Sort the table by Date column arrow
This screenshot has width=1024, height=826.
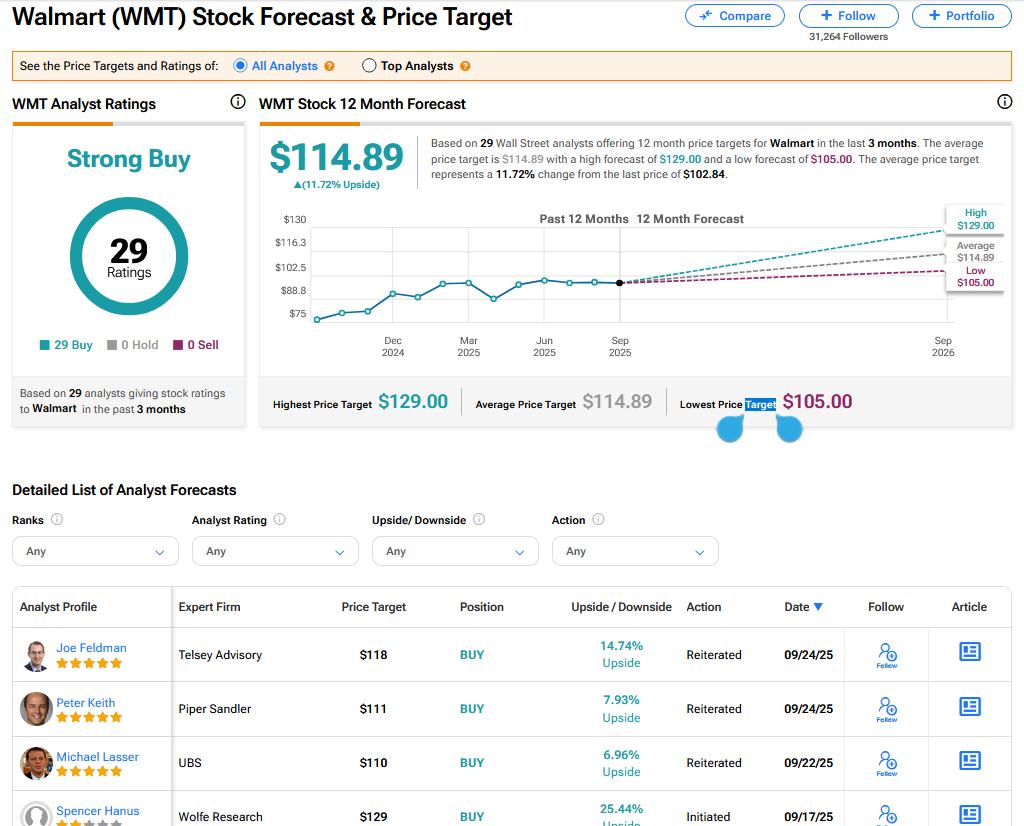click(818, 607)
